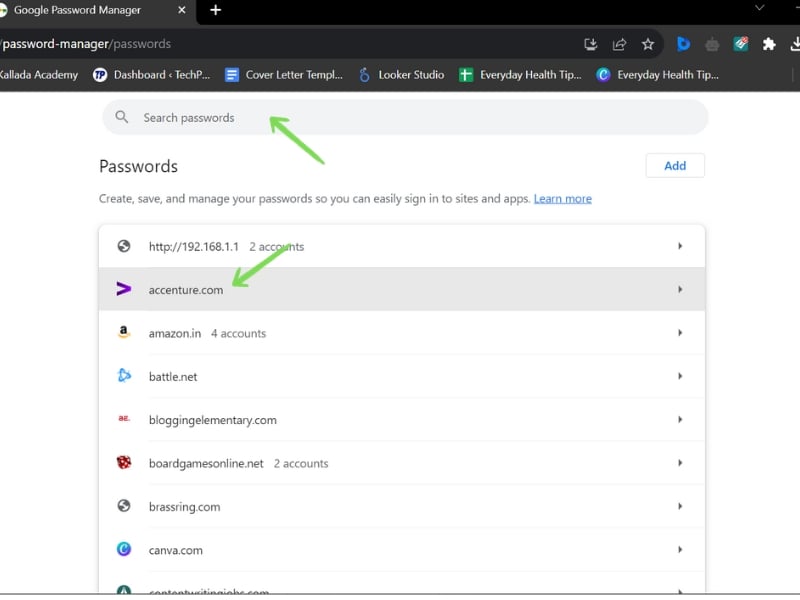Click the amazon.in favicon
The image size is (800, 600).
click(123, 332)
